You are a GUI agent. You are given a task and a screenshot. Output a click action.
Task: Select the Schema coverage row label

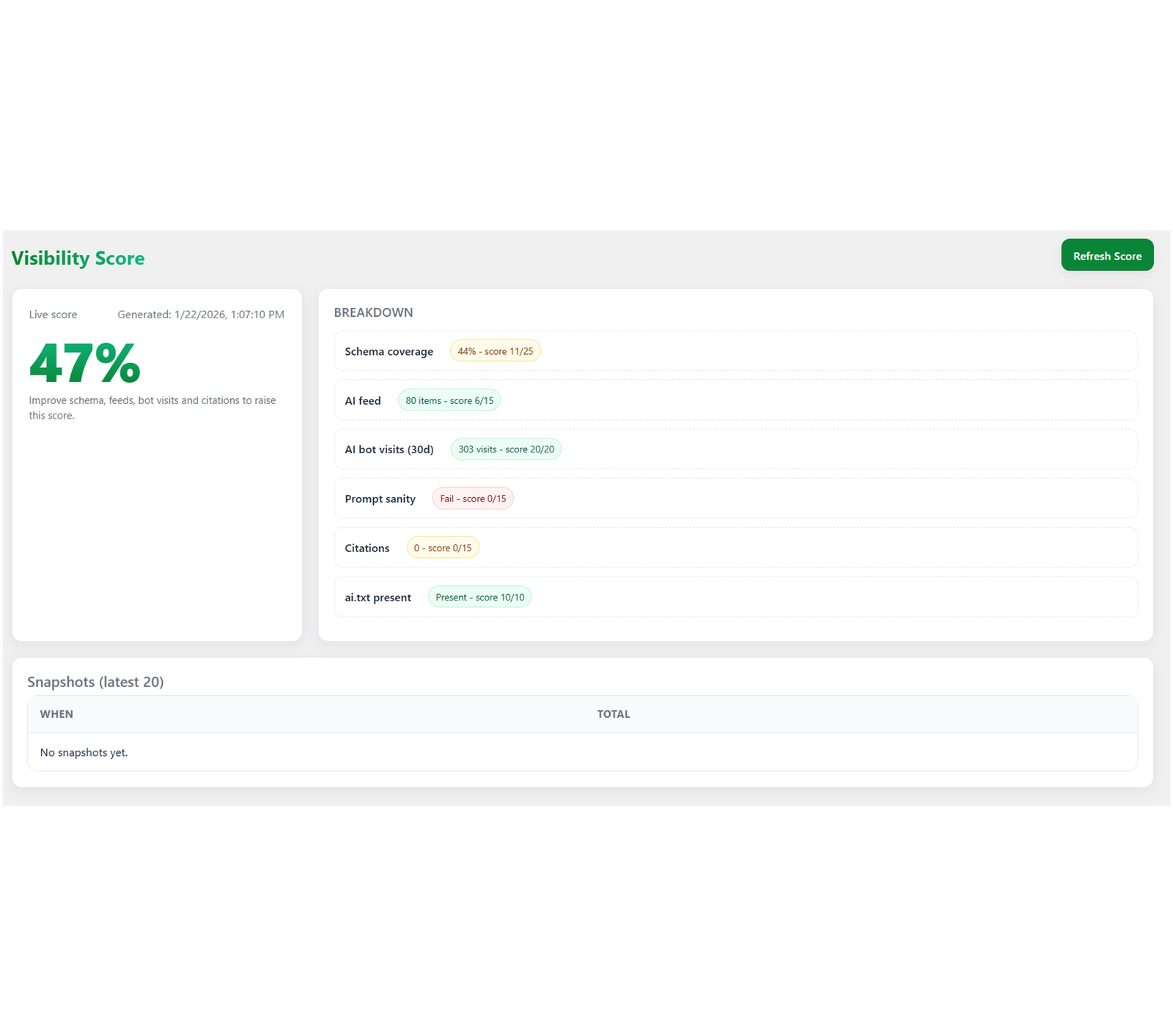[x=389, y=351]
